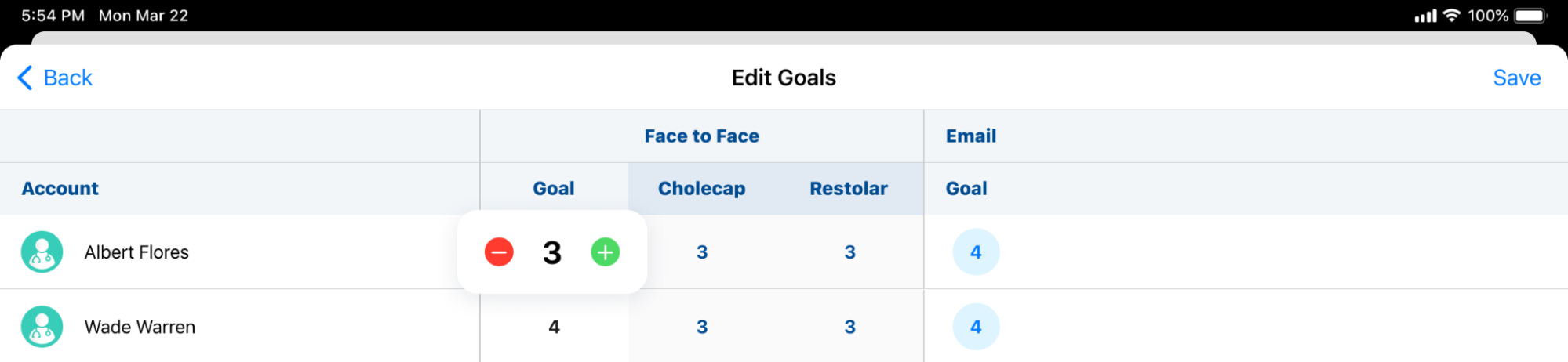Click Wade Warren doctor avatar icon
This screenshot has height=362, width=1568.
click(42, 327)
